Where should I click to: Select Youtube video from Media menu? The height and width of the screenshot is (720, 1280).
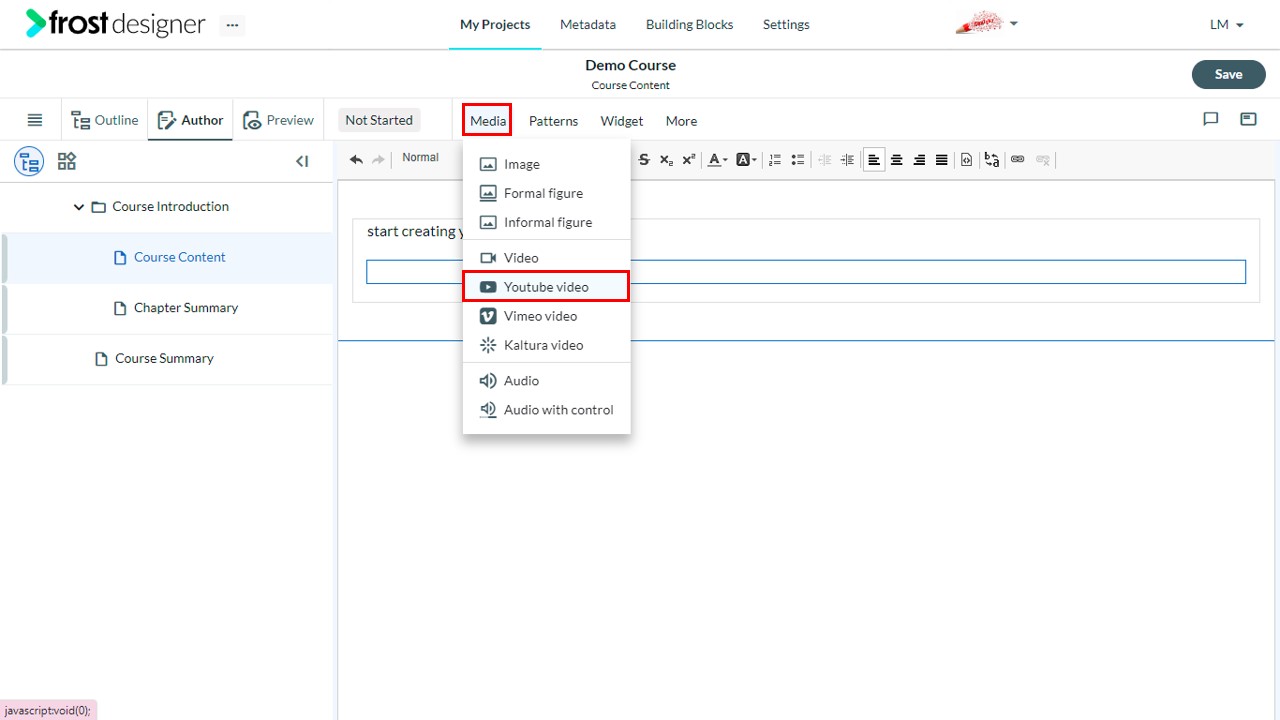click(546, 287)
